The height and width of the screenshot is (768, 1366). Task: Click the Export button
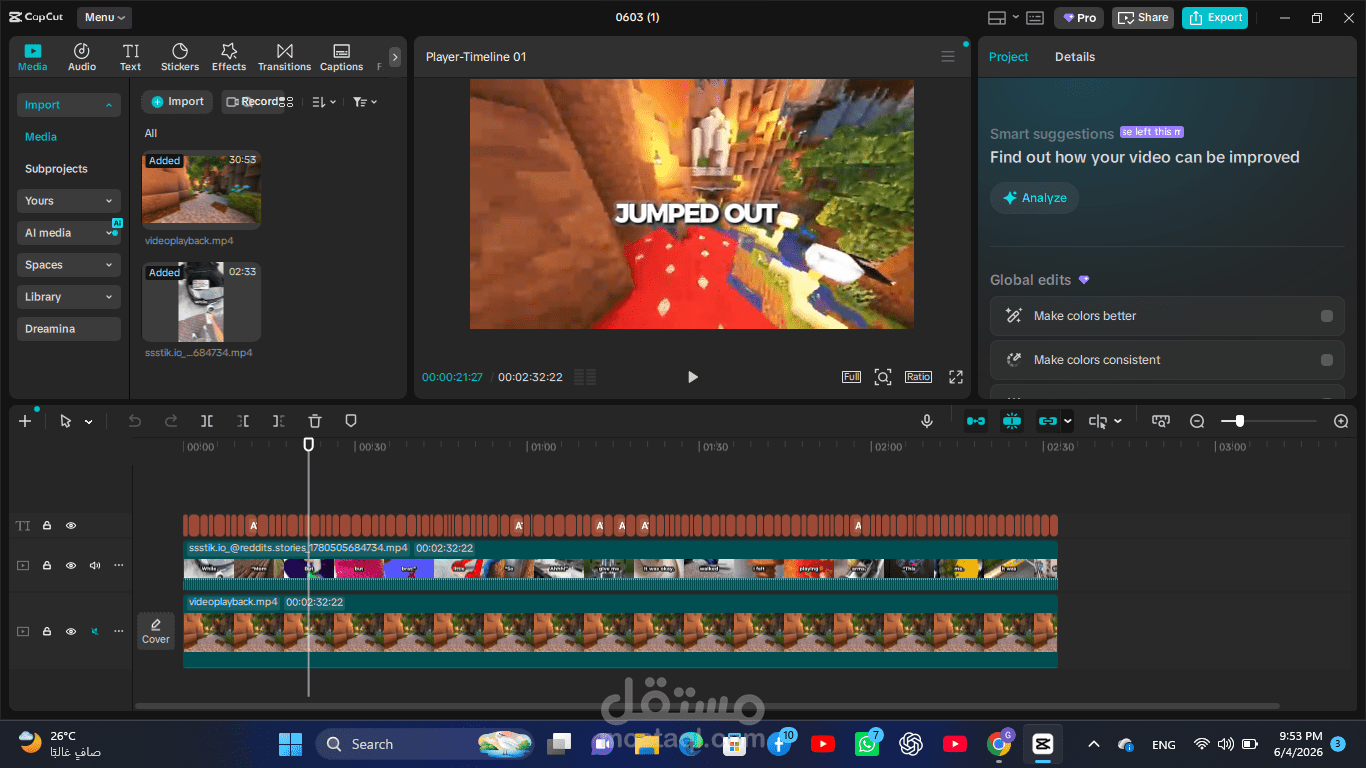[x=1215, y=18]
